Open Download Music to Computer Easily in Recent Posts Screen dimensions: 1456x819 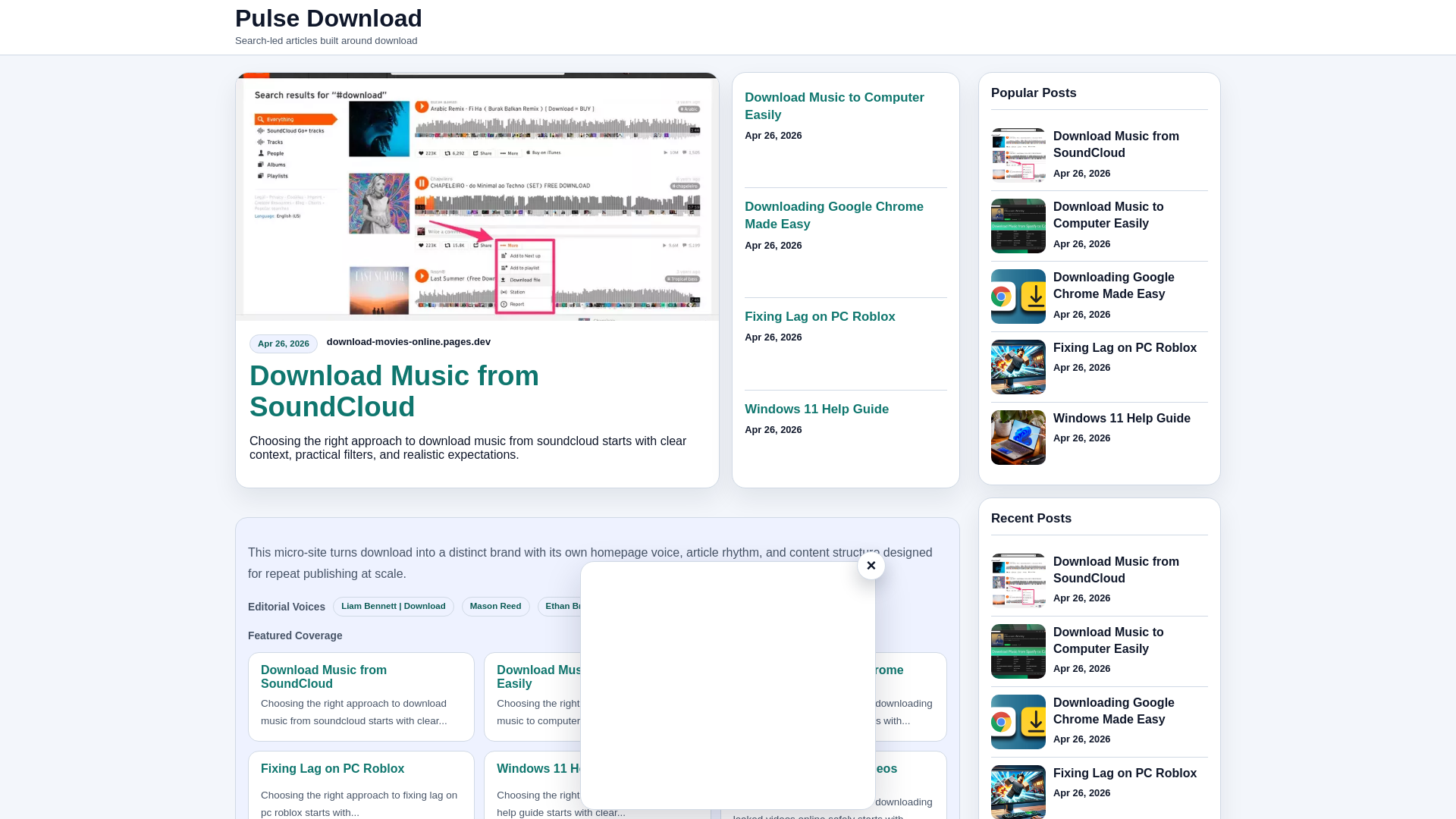pos(1108,641)
